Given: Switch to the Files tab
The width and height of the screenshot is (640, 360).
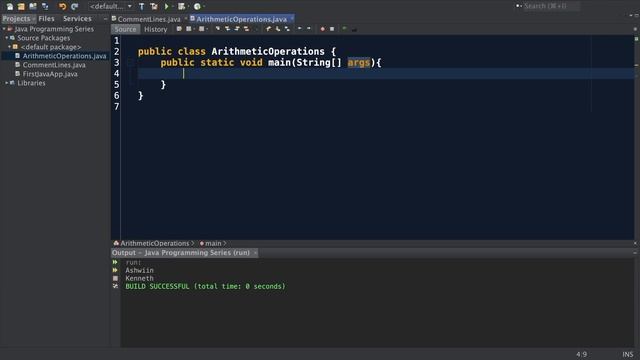Looking at the screenshot, I should click(46, 19).
